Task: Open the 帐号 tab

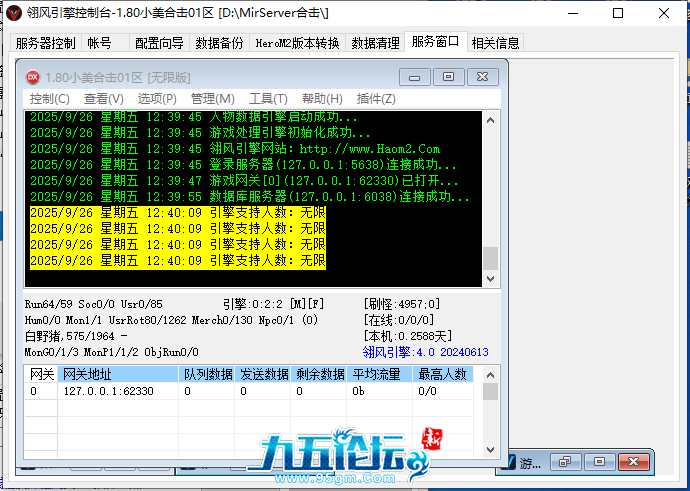Action: point(100,43)
